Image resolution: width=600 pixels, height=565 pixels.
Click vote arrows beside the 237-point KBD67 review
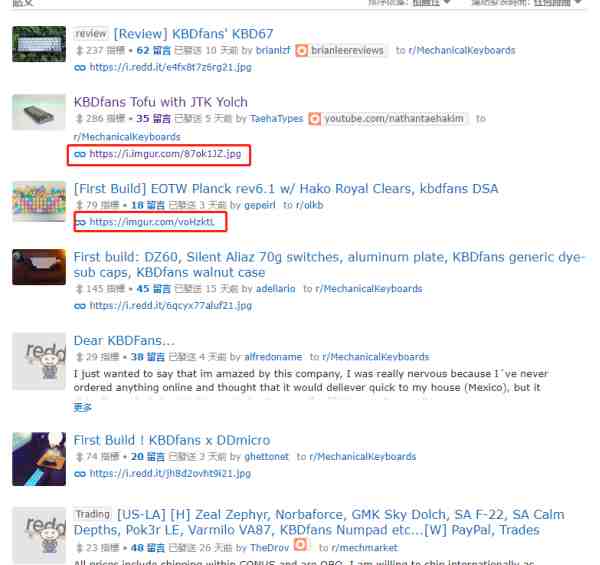pyautogui.click(x=79, y=50)
